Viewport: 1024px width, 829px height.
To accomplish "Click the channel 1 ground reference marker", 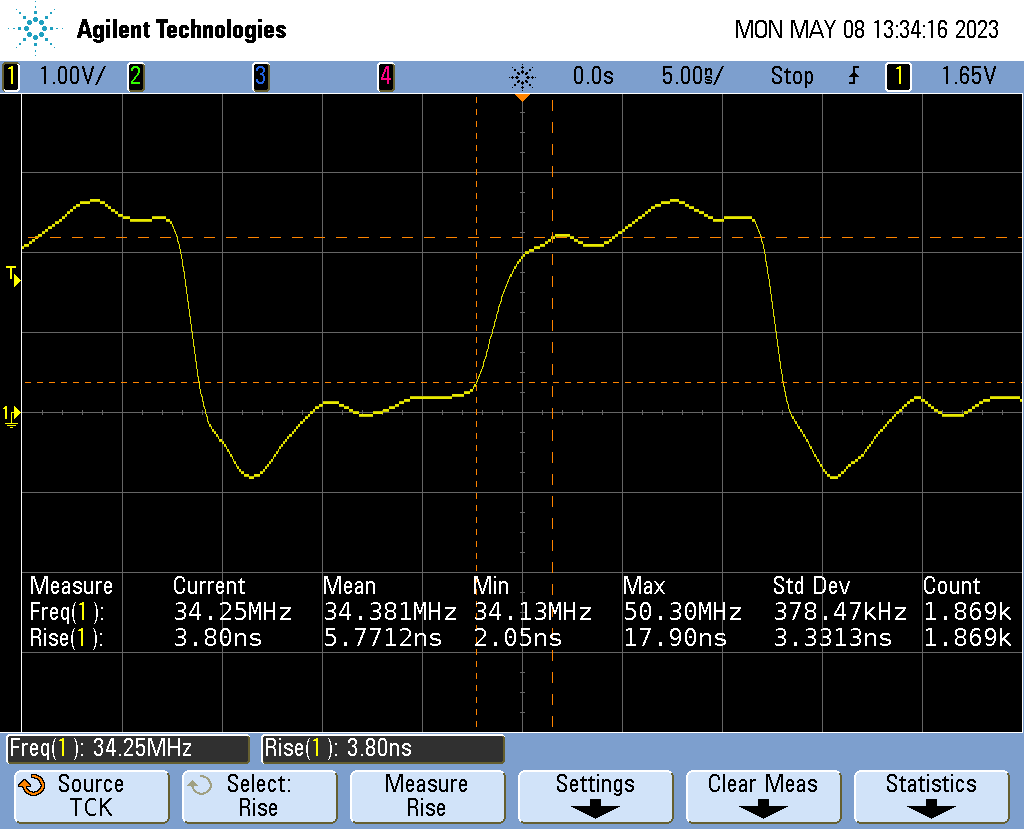I will pyautogui.click(x=11, y=414).
